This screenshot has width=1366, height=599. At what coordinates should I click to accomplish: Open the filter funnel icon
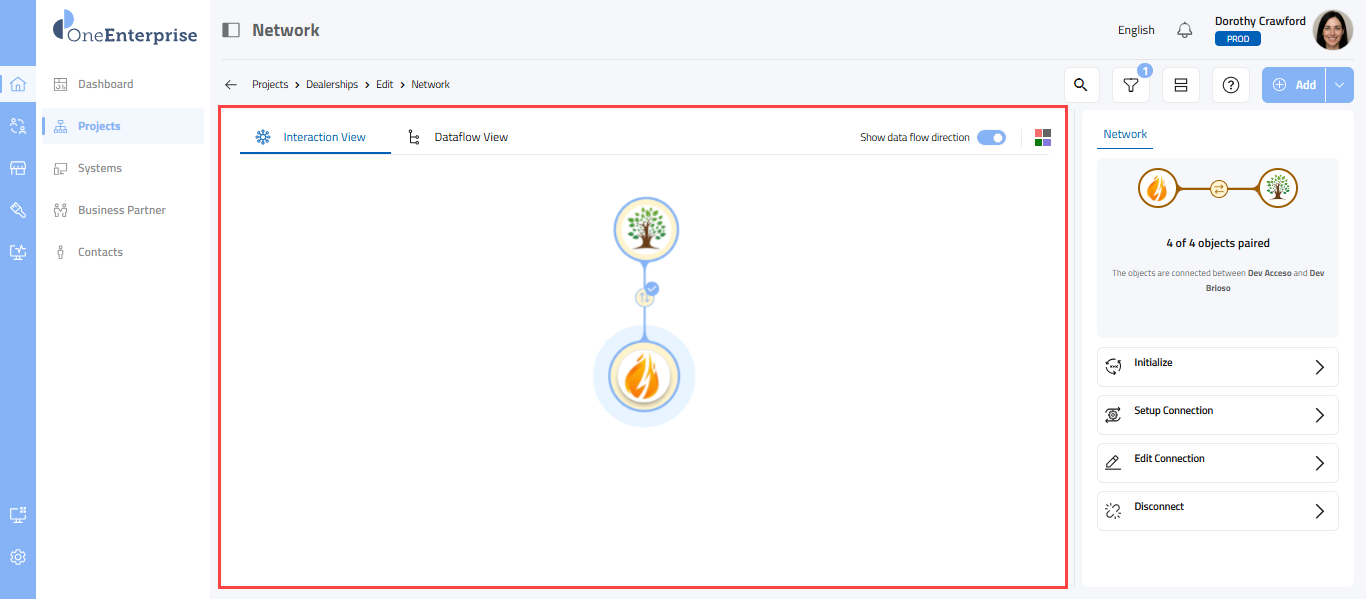click(x=1131, y=86)
